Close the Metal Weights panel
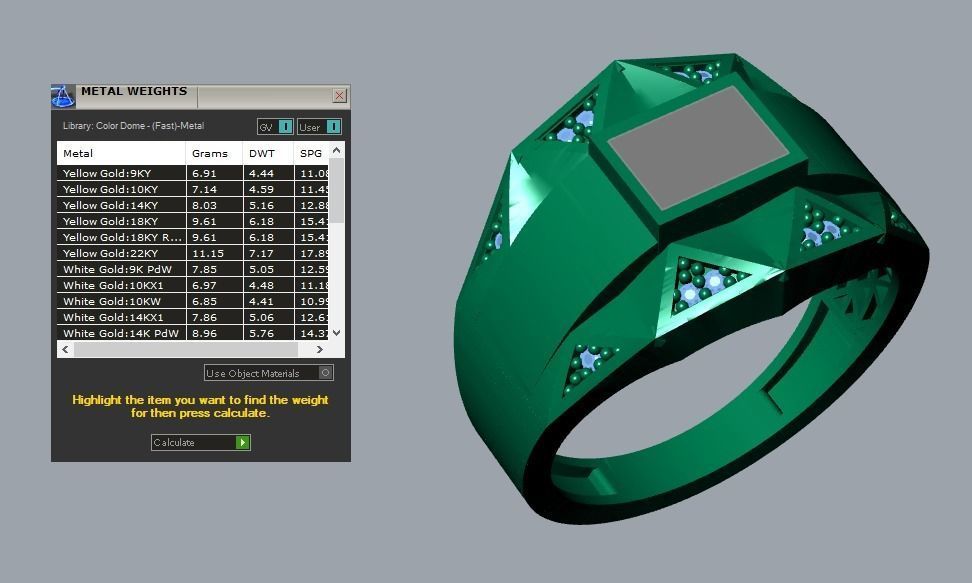This screenshot has width=972, height=583. pyautogui.click(x=339, y=96)
